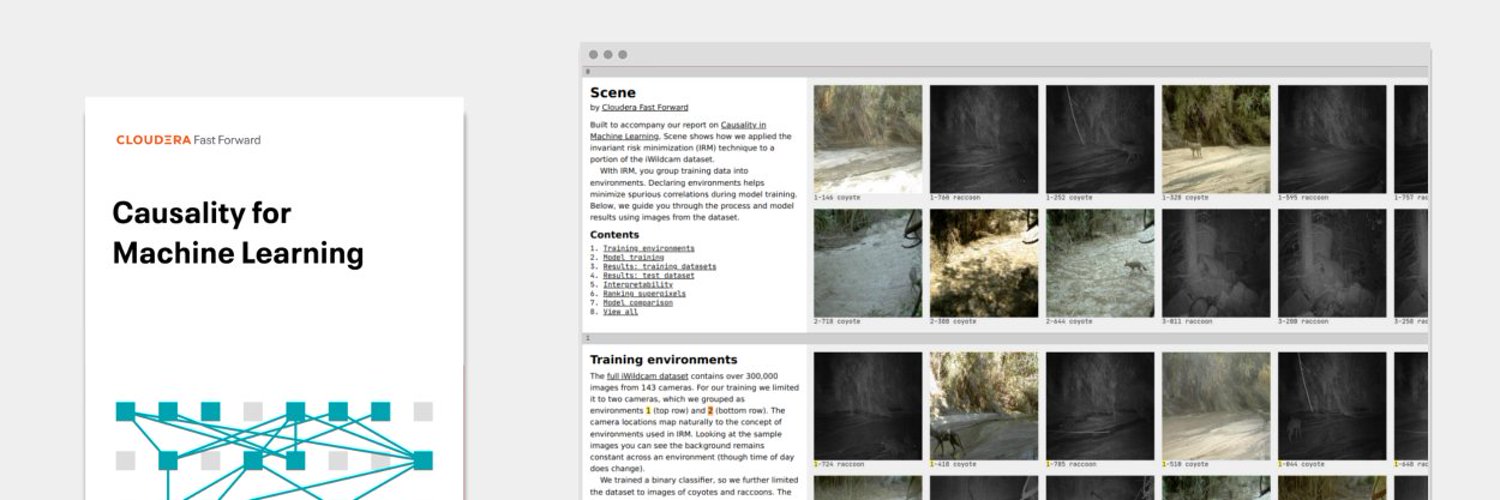Open thumbnail labeled 3-288 raccoon
This screenshot has height=500, width=1500.
1332,263
